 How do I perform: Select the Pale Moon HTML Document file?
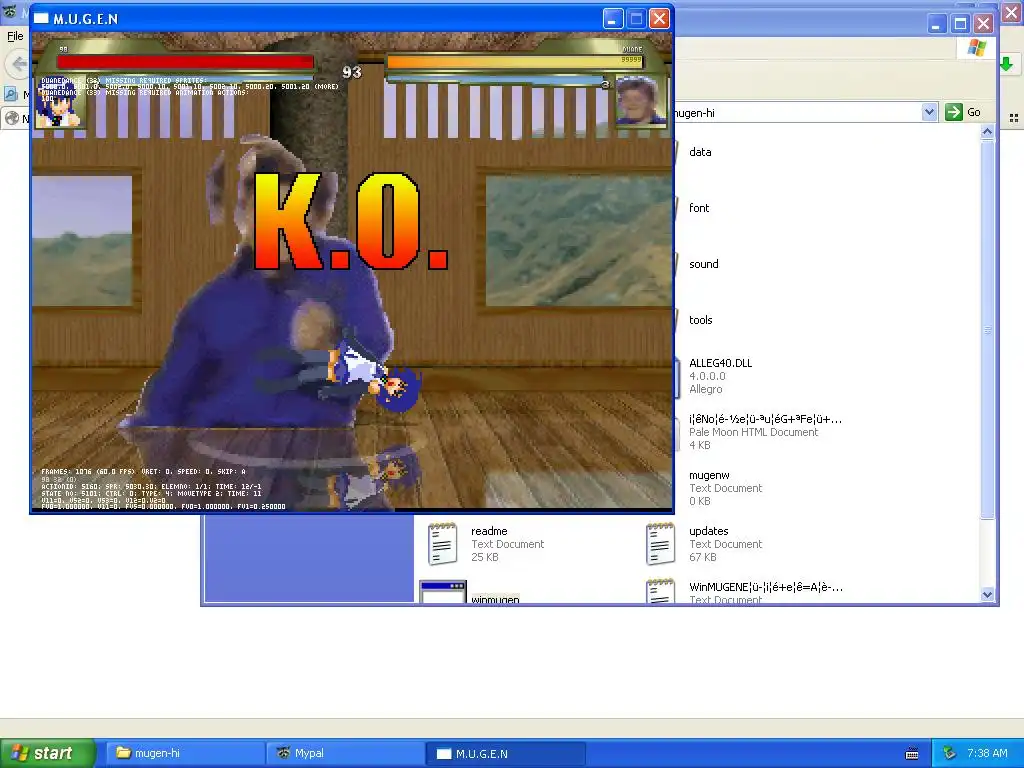pos(765,432)
